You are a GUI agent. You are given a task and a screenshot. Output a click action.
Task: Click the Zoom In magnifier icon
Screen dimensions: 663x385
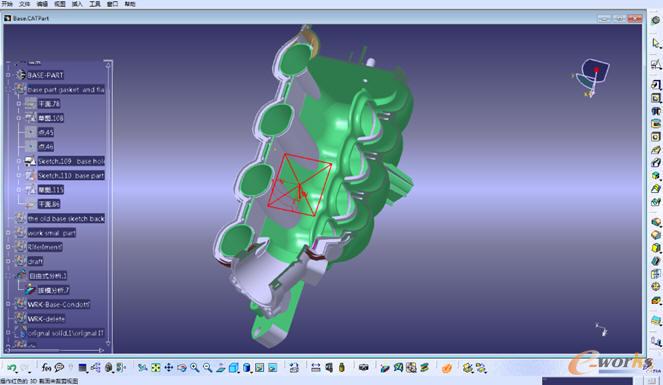195,368
